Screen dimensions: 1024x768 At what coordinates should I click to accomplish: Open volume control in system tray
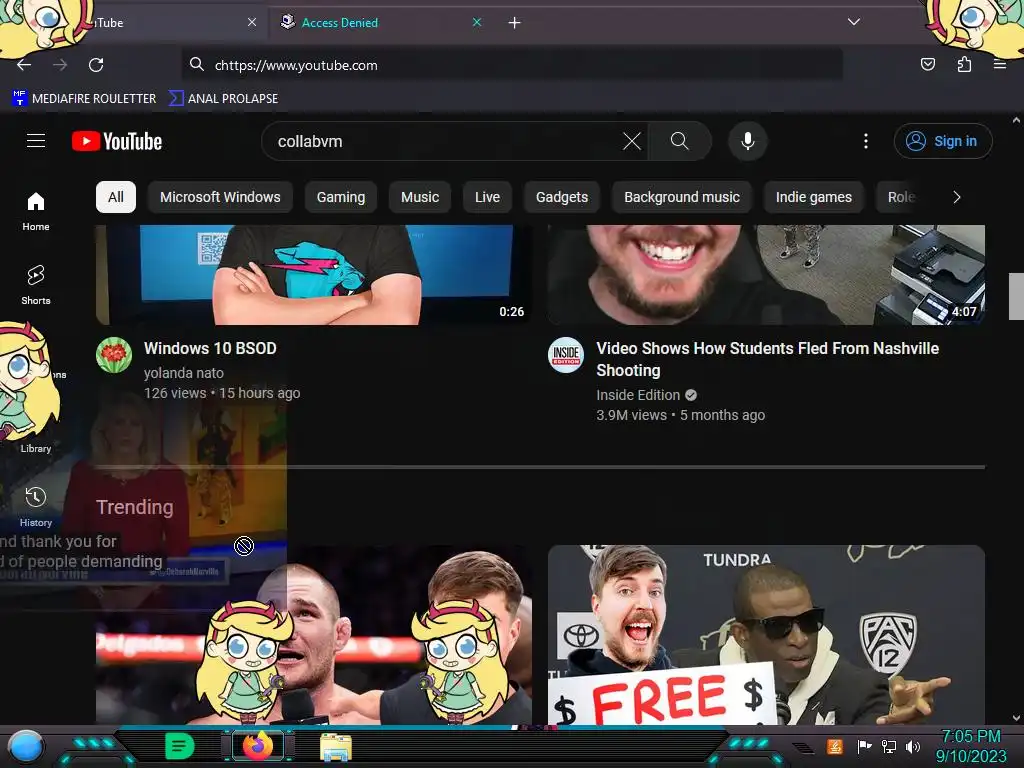[x=913, y=746]
